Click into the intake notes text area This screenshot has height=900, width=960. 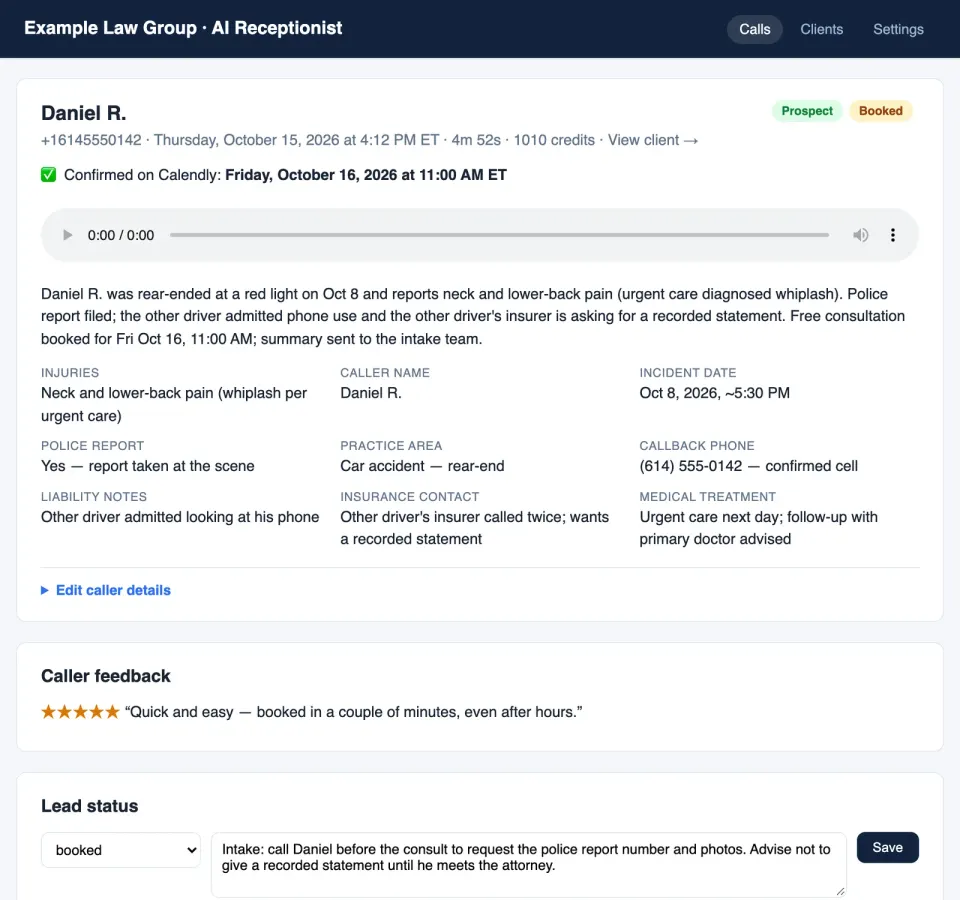click(528, 864)
